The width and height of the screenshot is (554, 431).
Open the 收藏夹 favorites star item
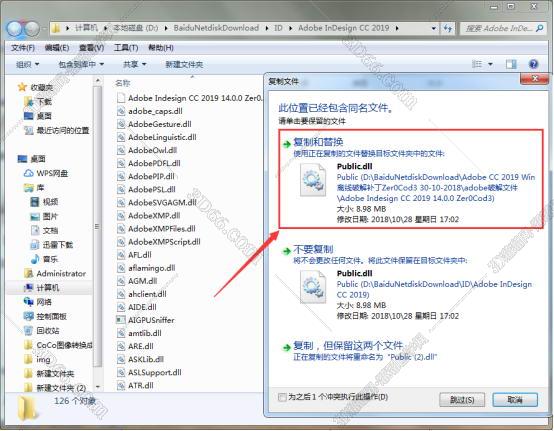[x=36, y=87]
